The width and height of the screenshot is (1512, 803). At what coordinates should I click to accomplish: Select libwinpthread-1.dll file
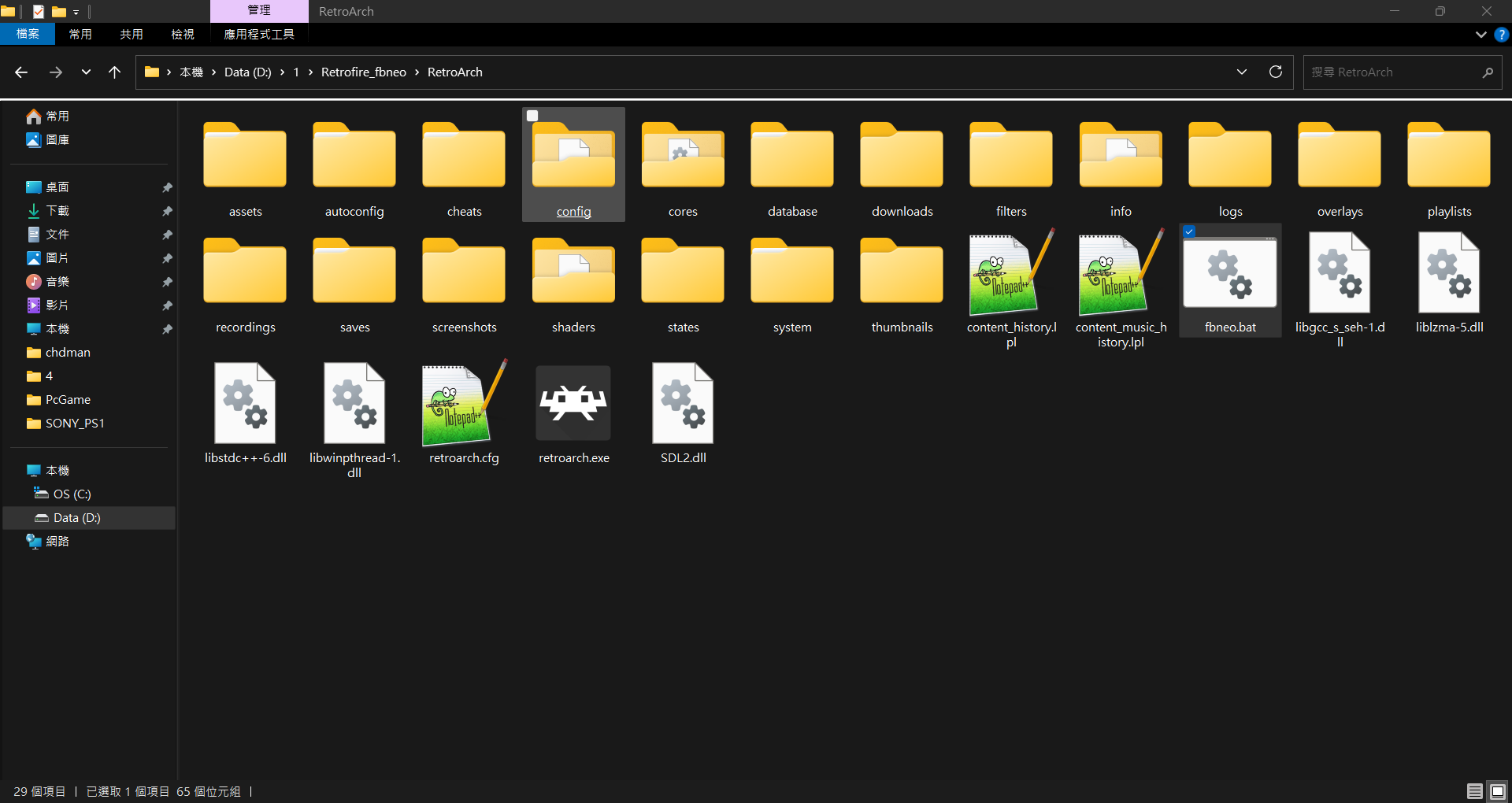coord(354,420)
